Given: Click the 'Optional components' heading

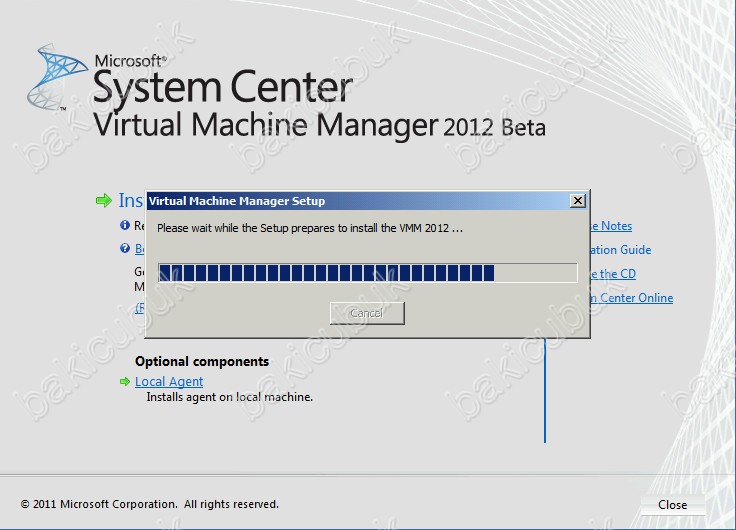Looking at the screenshot, I should 202,361.
